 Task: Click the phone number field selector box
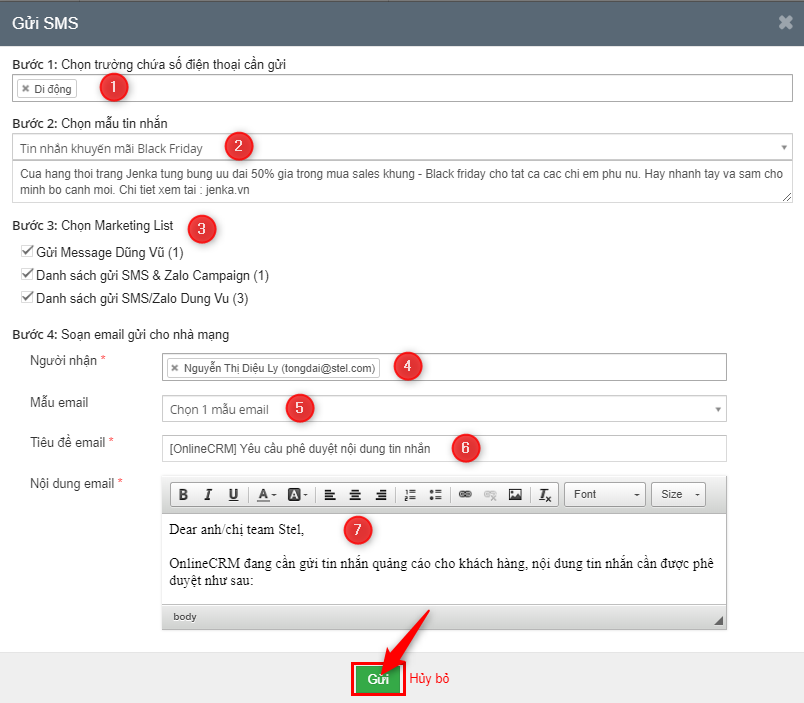(402, 88)
